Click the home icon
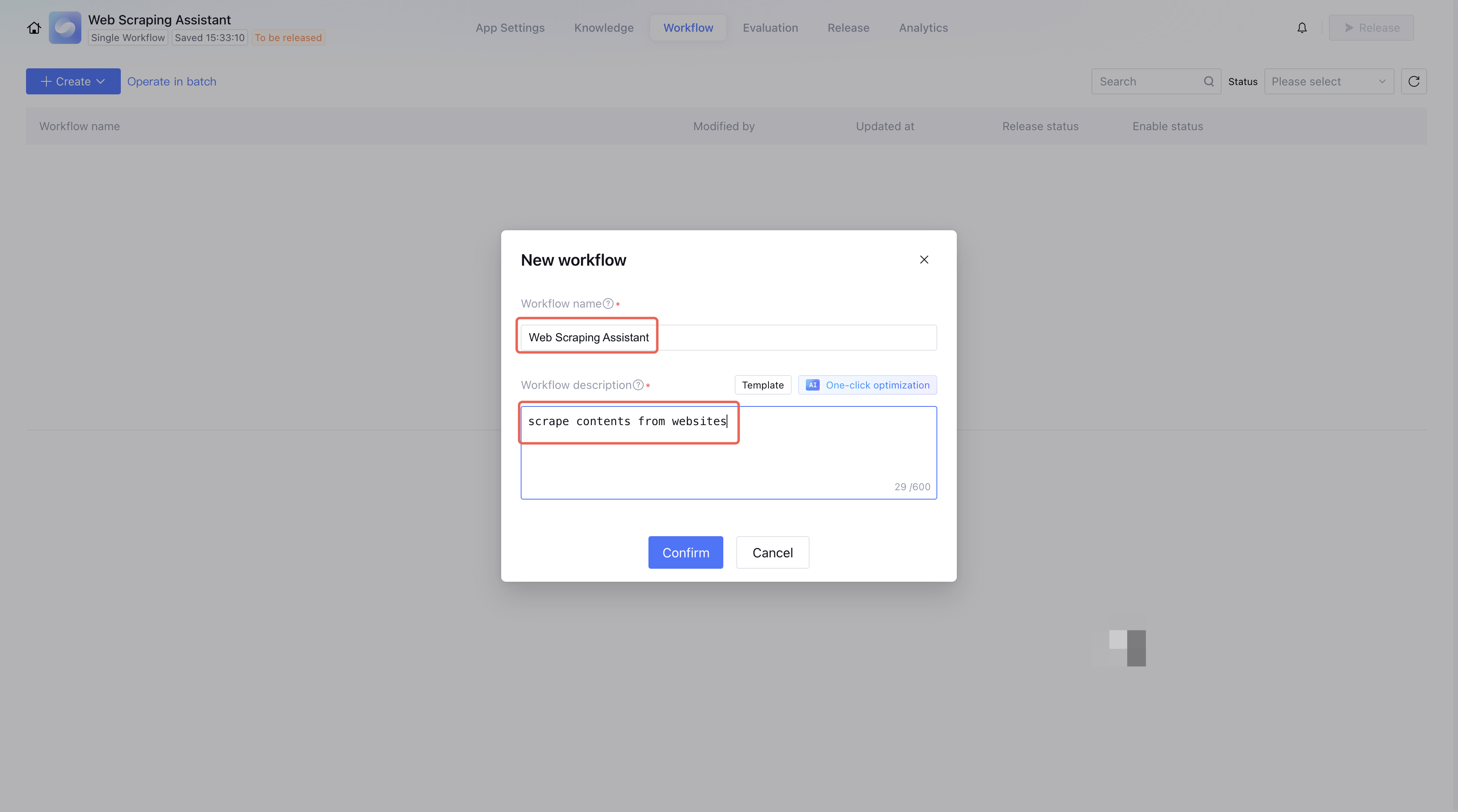The image size is (1458, 812). point(34,28)
